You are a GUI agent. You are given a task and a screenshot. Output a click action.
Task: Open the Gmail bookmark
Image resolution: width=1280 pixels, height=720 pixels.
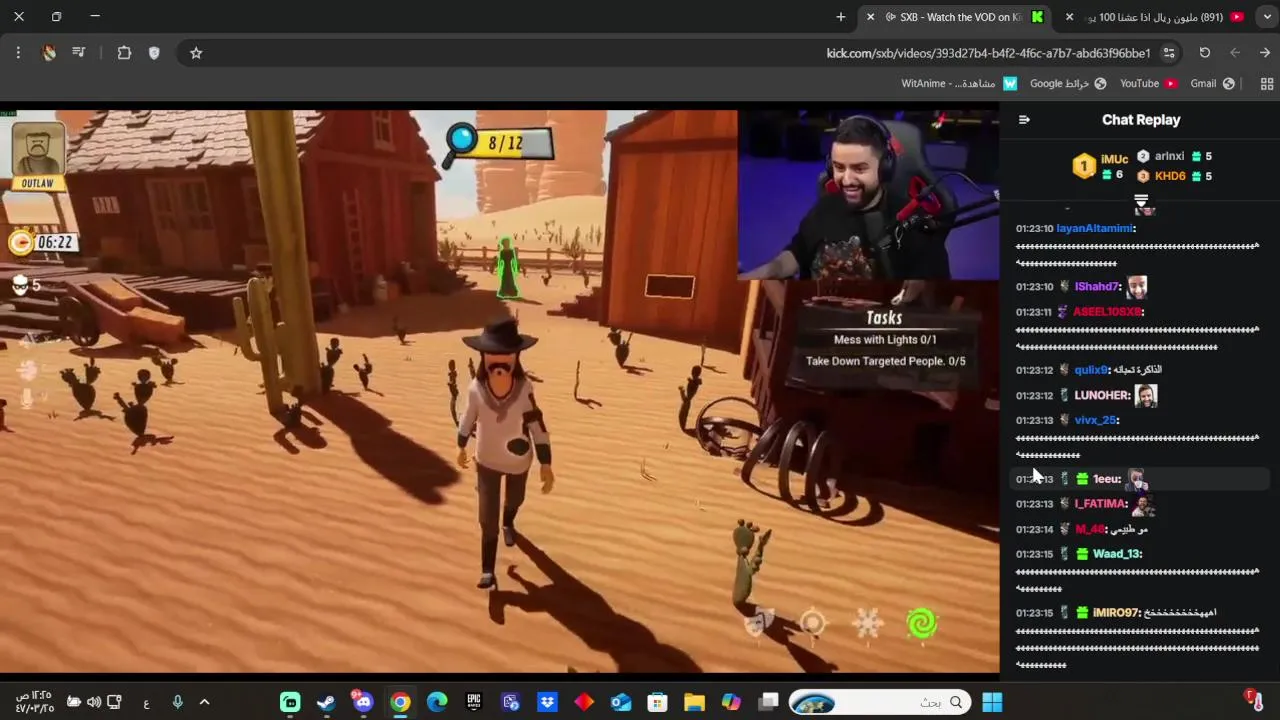(x=1212, y=84)
